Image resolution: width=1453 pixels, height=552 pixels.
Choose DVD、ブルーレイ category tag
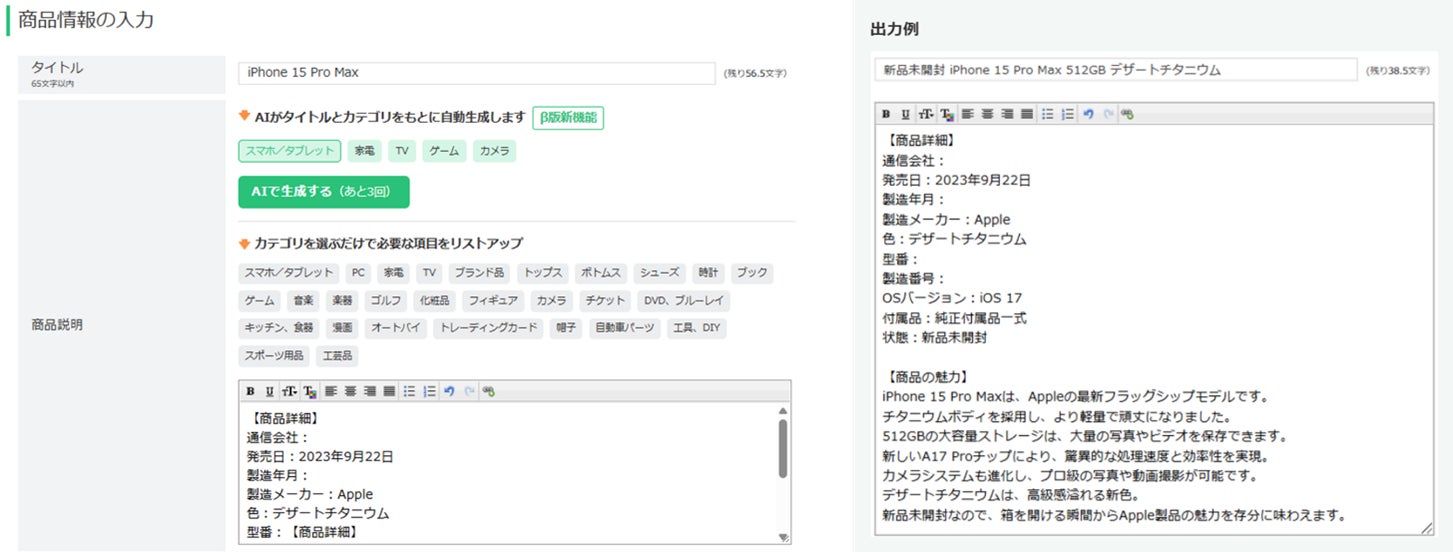coord(683,300)
